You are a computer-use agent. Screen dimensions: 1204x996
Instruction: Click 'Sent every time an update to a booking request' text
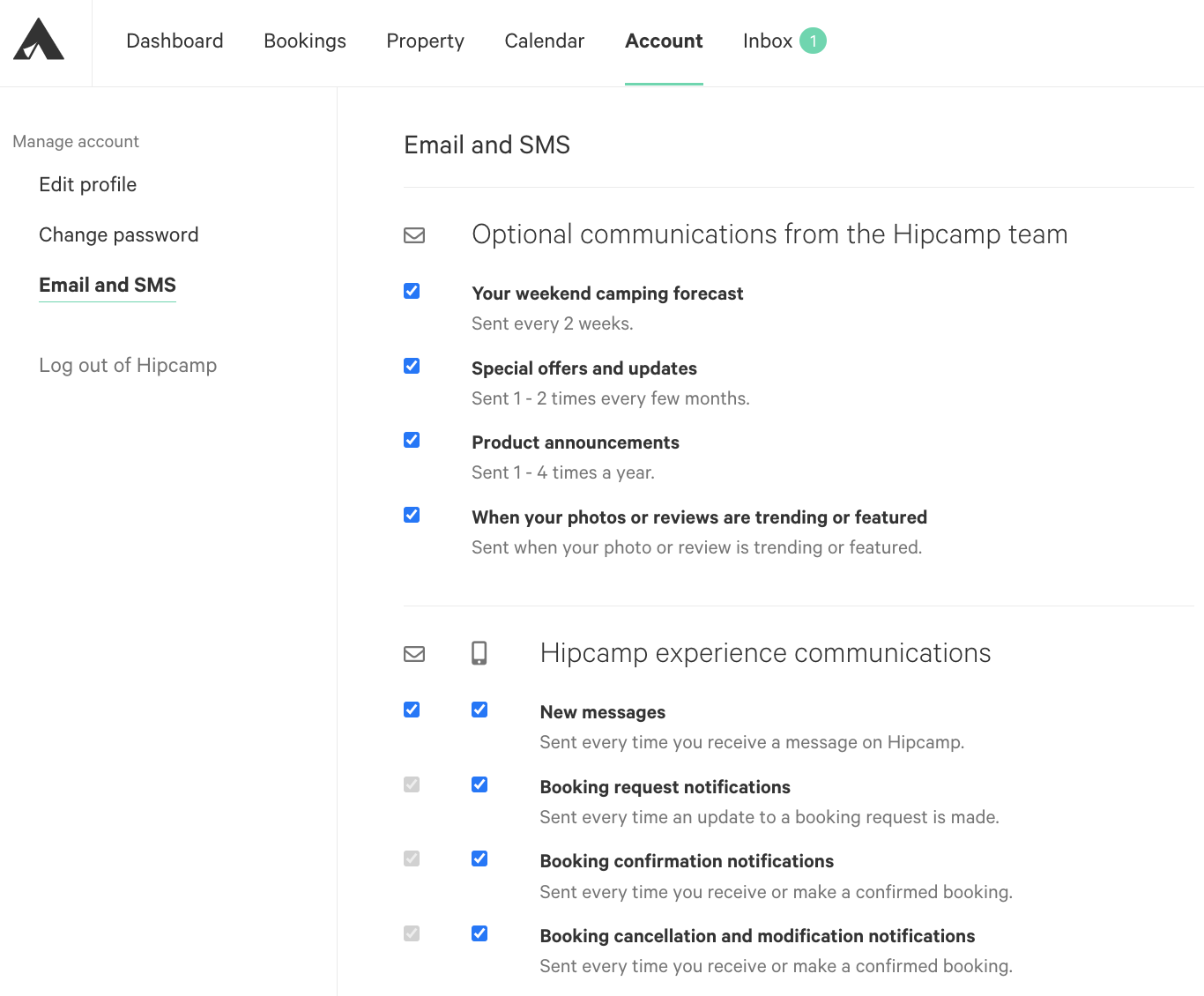point(769,817)
